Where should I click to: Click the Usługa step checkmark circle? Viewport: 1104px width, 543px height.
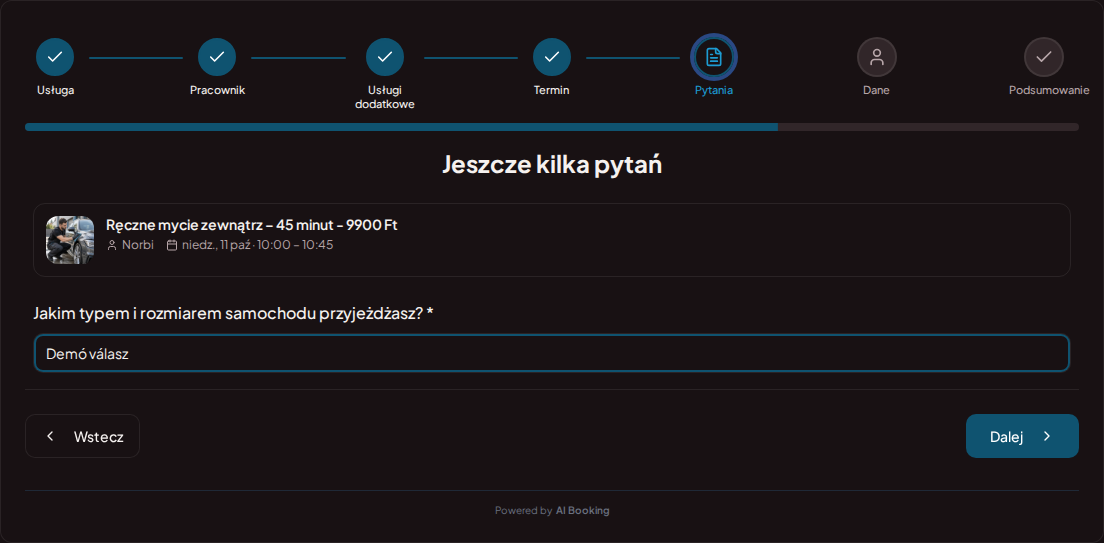[55, 57]
